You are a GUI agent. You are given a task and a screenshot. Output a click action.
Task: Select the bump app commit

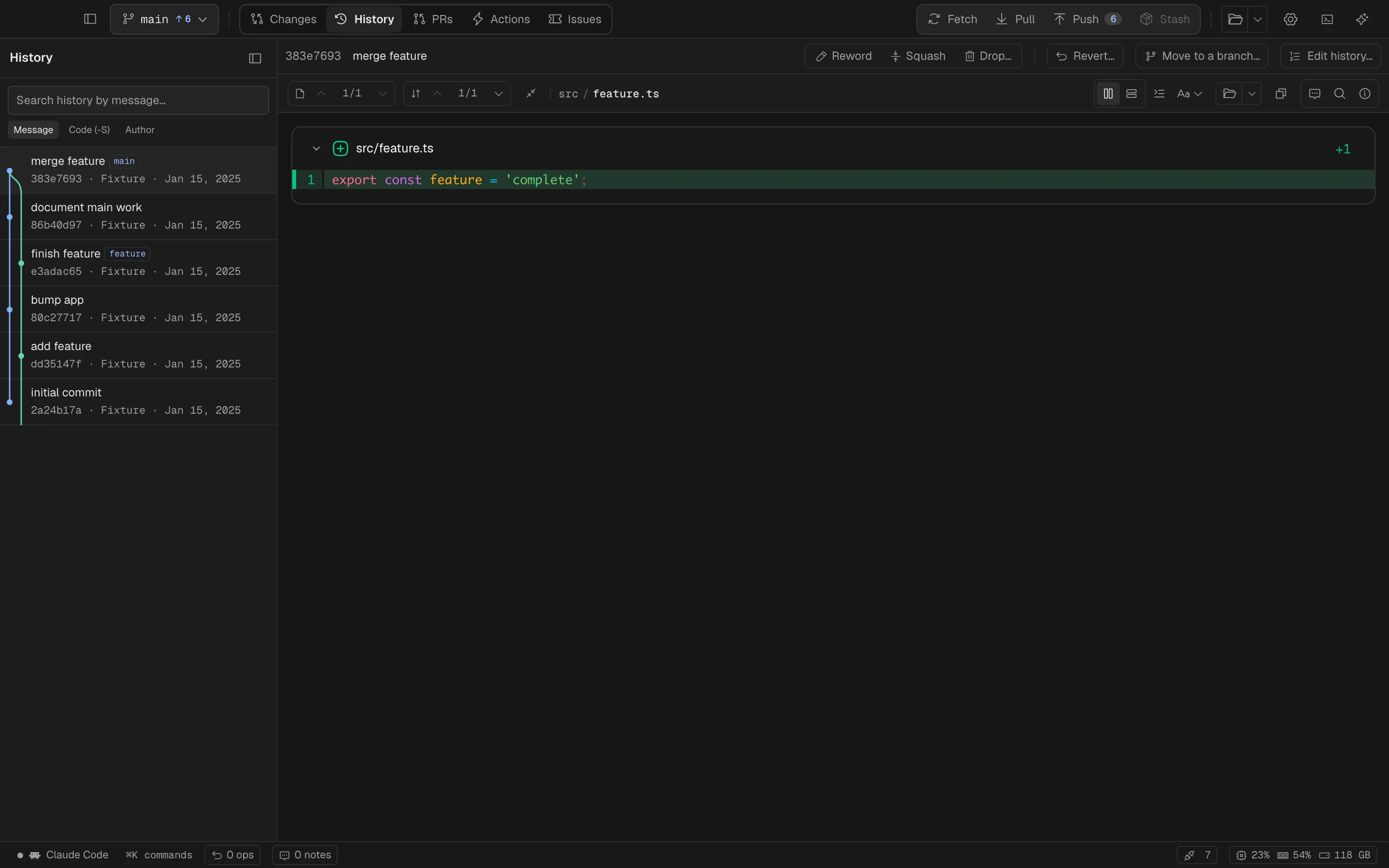[138, 309]
